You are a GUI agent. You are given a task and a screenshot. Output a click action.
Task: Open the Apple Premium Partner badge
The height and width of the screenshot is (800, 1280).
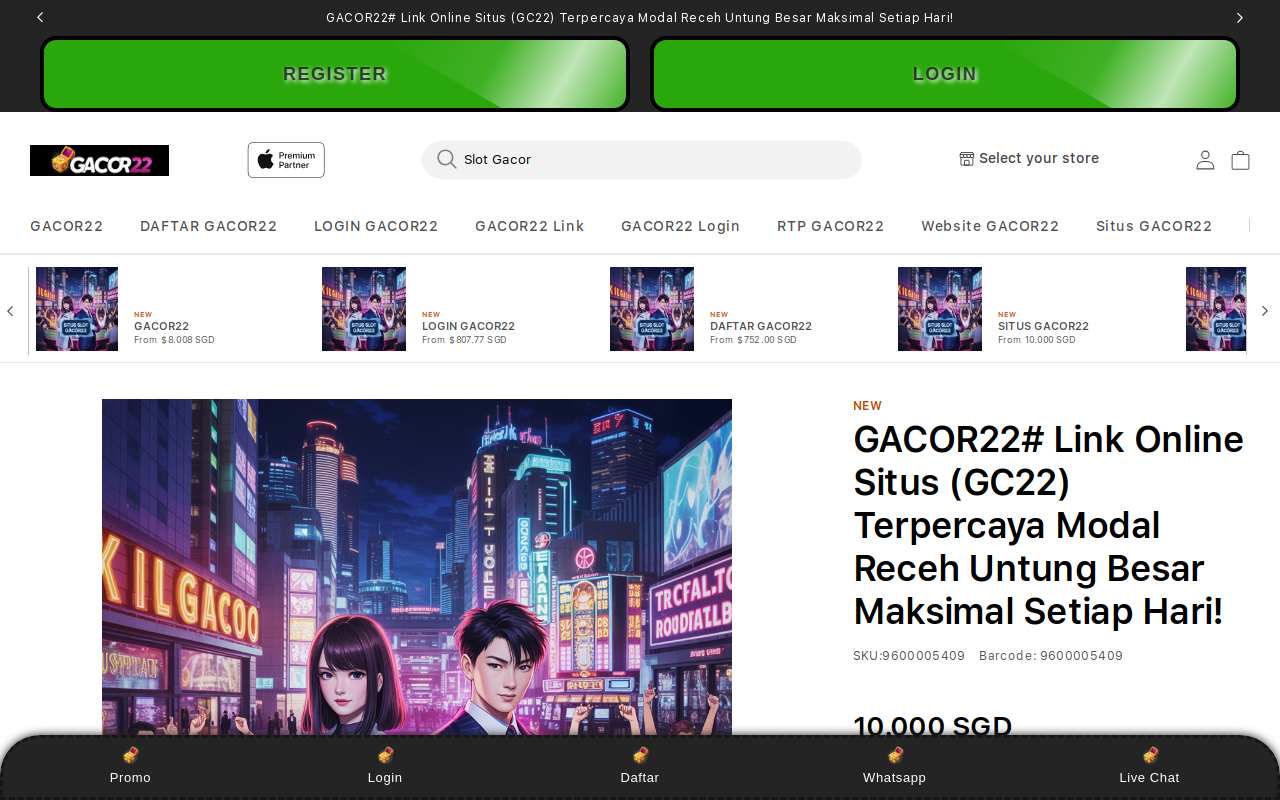[x=286, y=160]
